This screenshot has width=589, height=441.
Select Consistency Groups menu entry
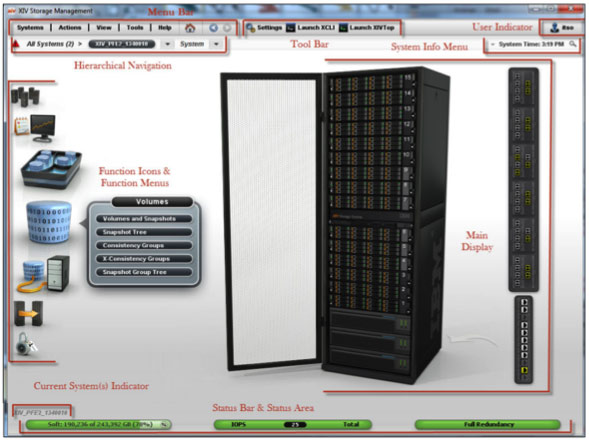click(x=144, y=245)
